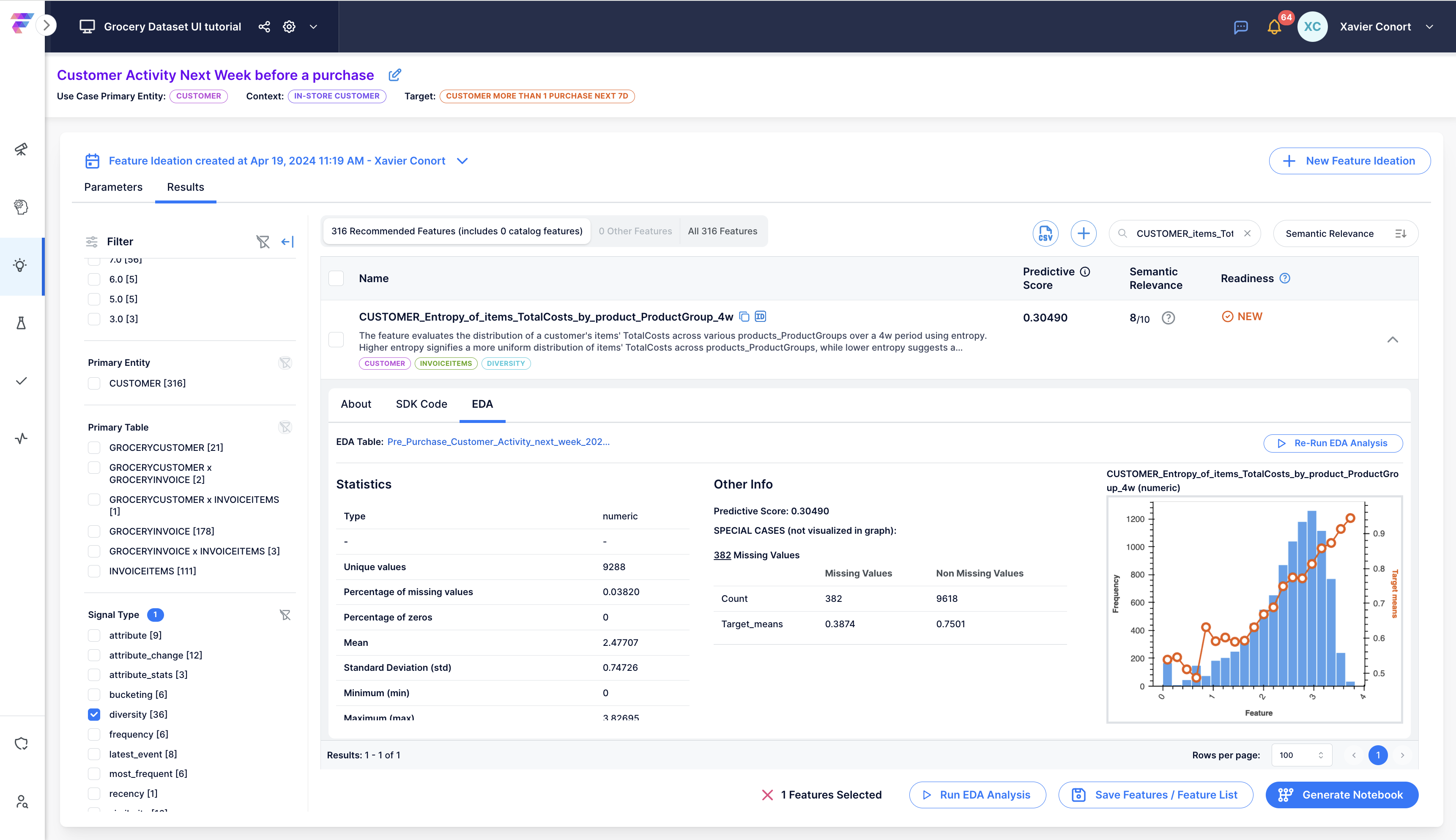
Task: Edit the use case name pencil icon
Action: click(395, 75)
